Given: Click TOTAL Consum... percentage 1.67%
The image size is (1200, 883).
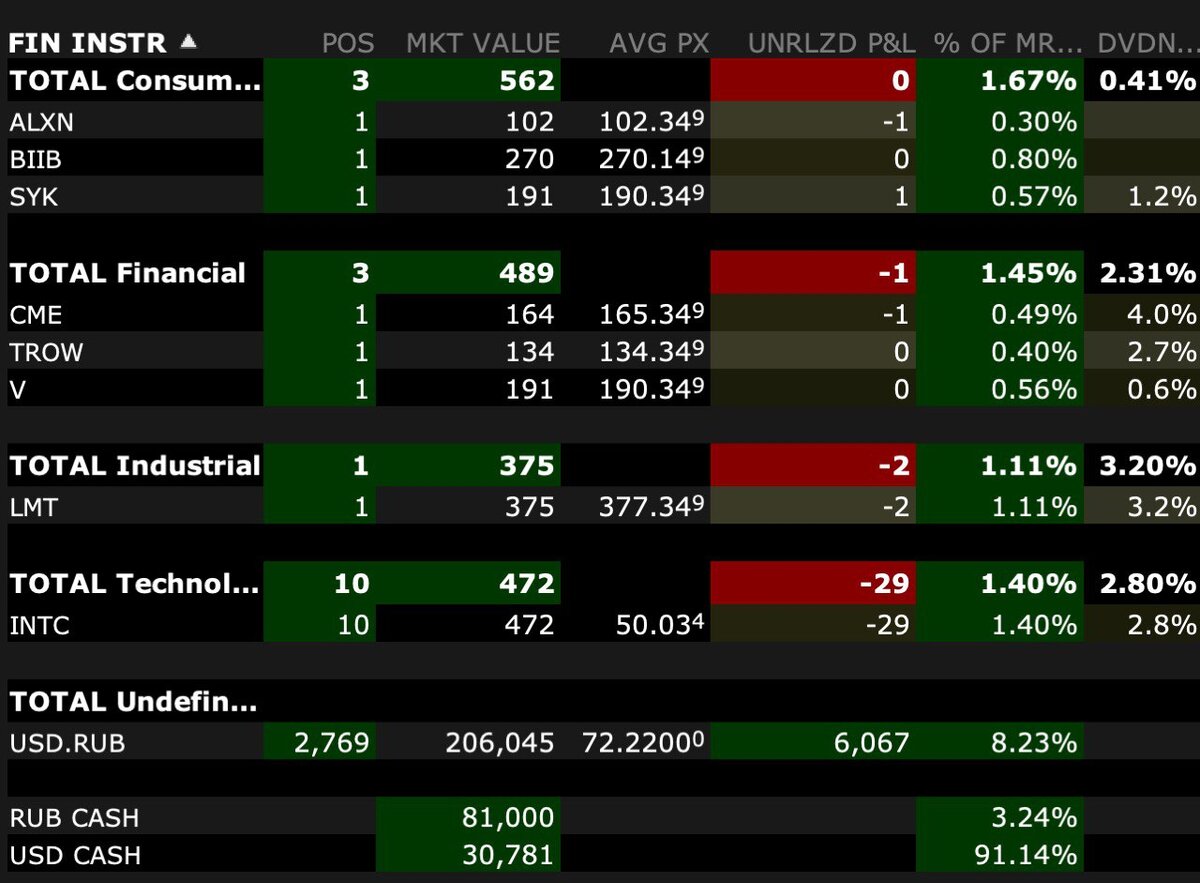Looking at the screenshot, I should click(1029, 81).
